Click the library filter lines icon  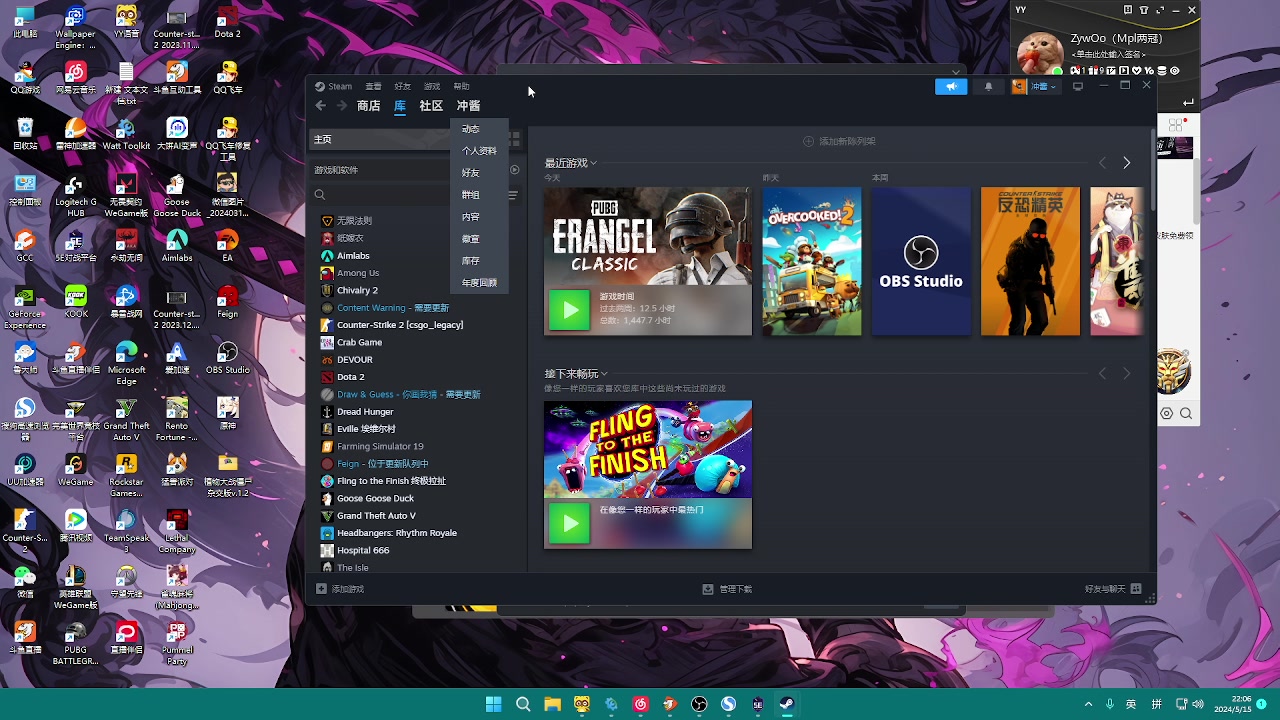pos(513,195)
